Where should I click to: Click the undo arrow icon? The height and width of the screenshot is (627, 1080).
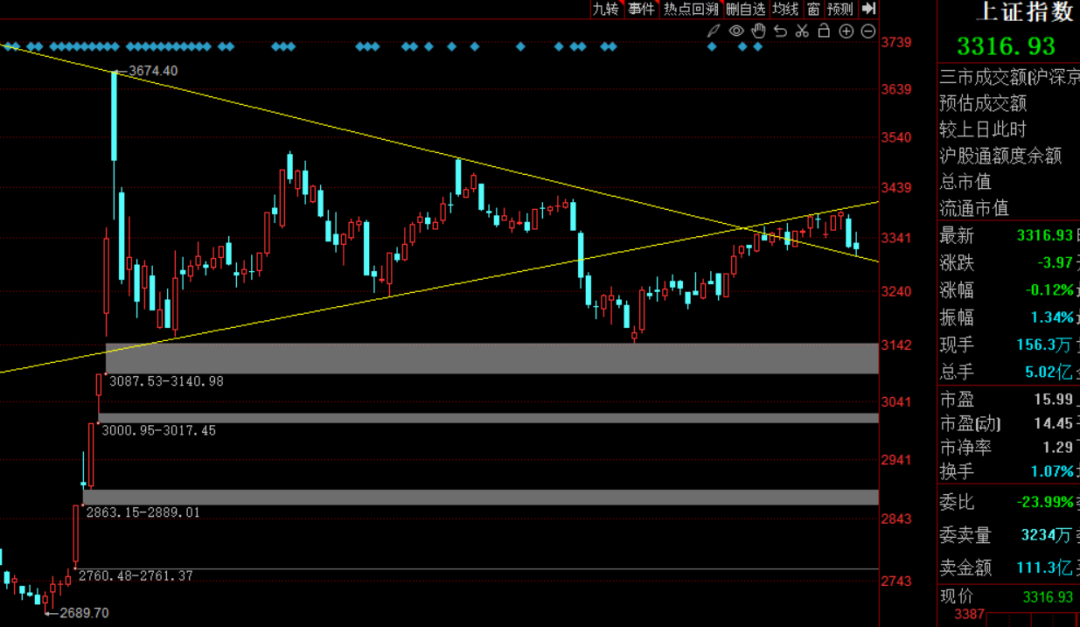coord(780,31)
